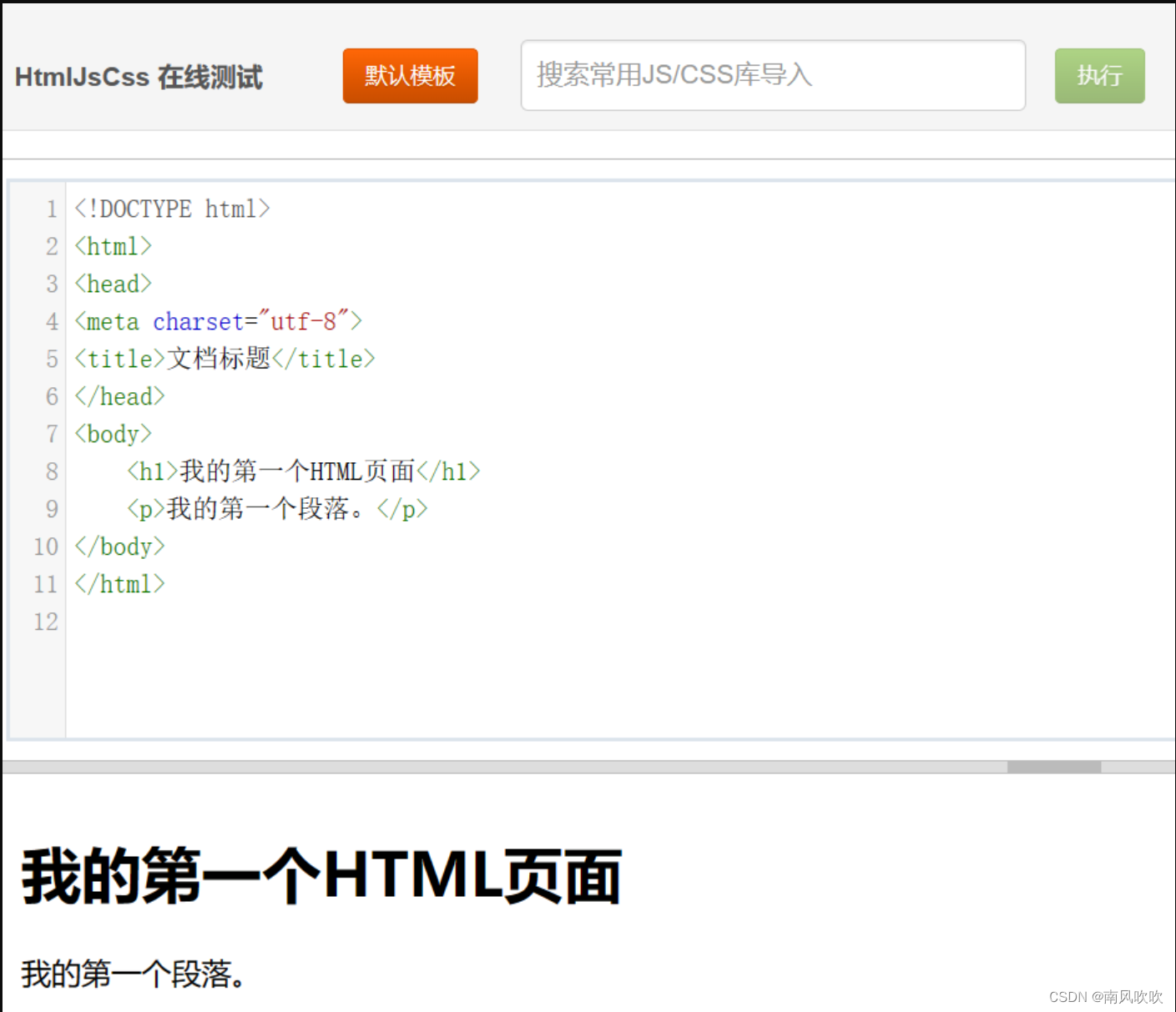Click line number 5 in gutter
The height and width of the screenshot is (1012, 1176).
coord(52,359)
